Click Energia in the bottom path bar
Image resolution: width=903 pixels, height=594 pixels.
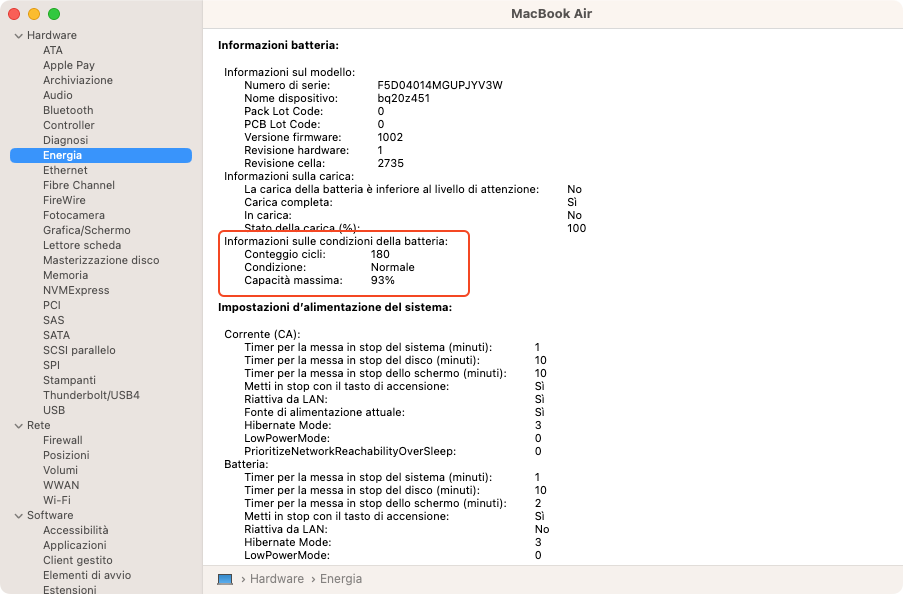(341, 579)
